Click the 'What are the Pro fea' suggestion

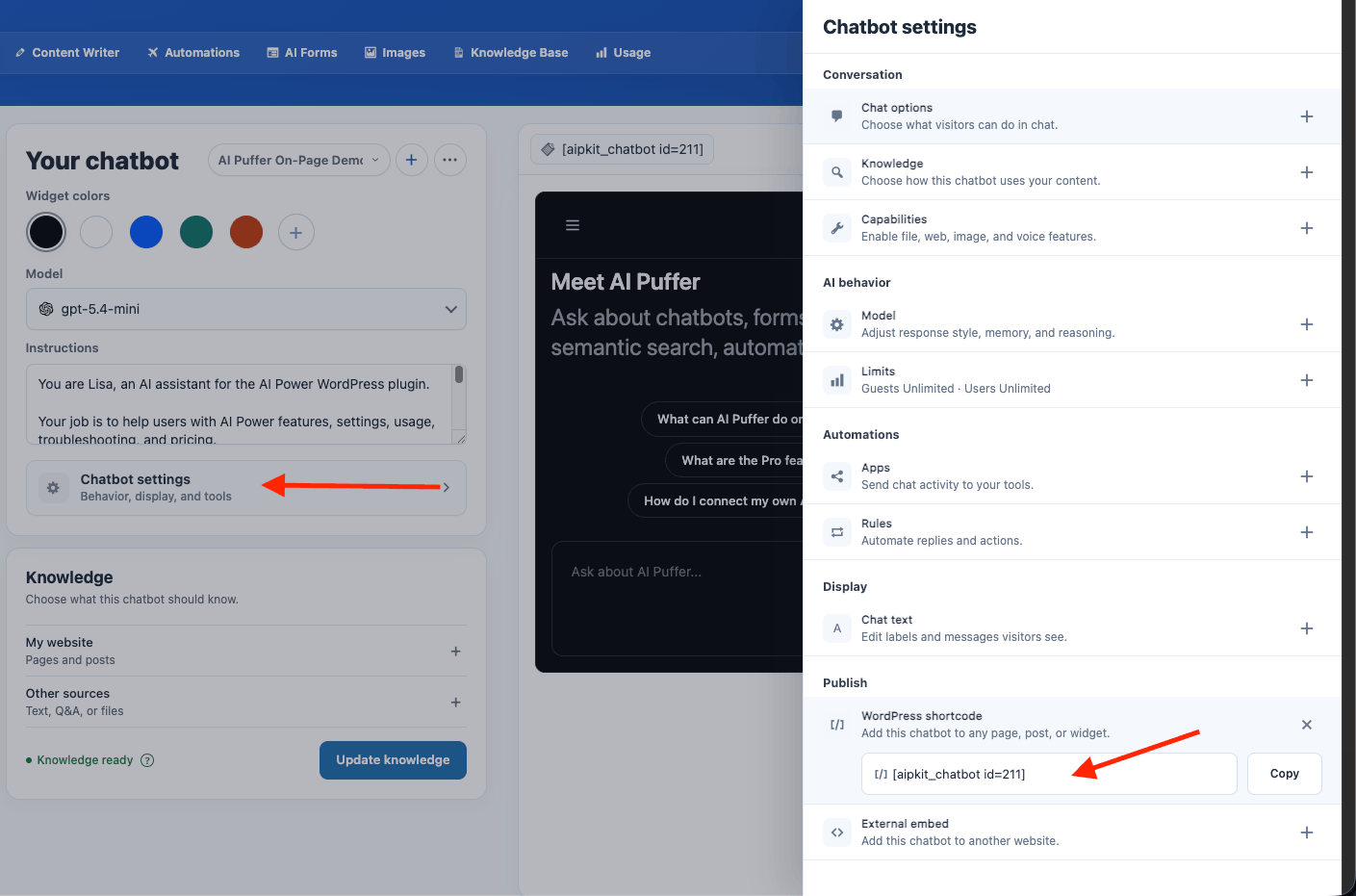pos(734,461)
